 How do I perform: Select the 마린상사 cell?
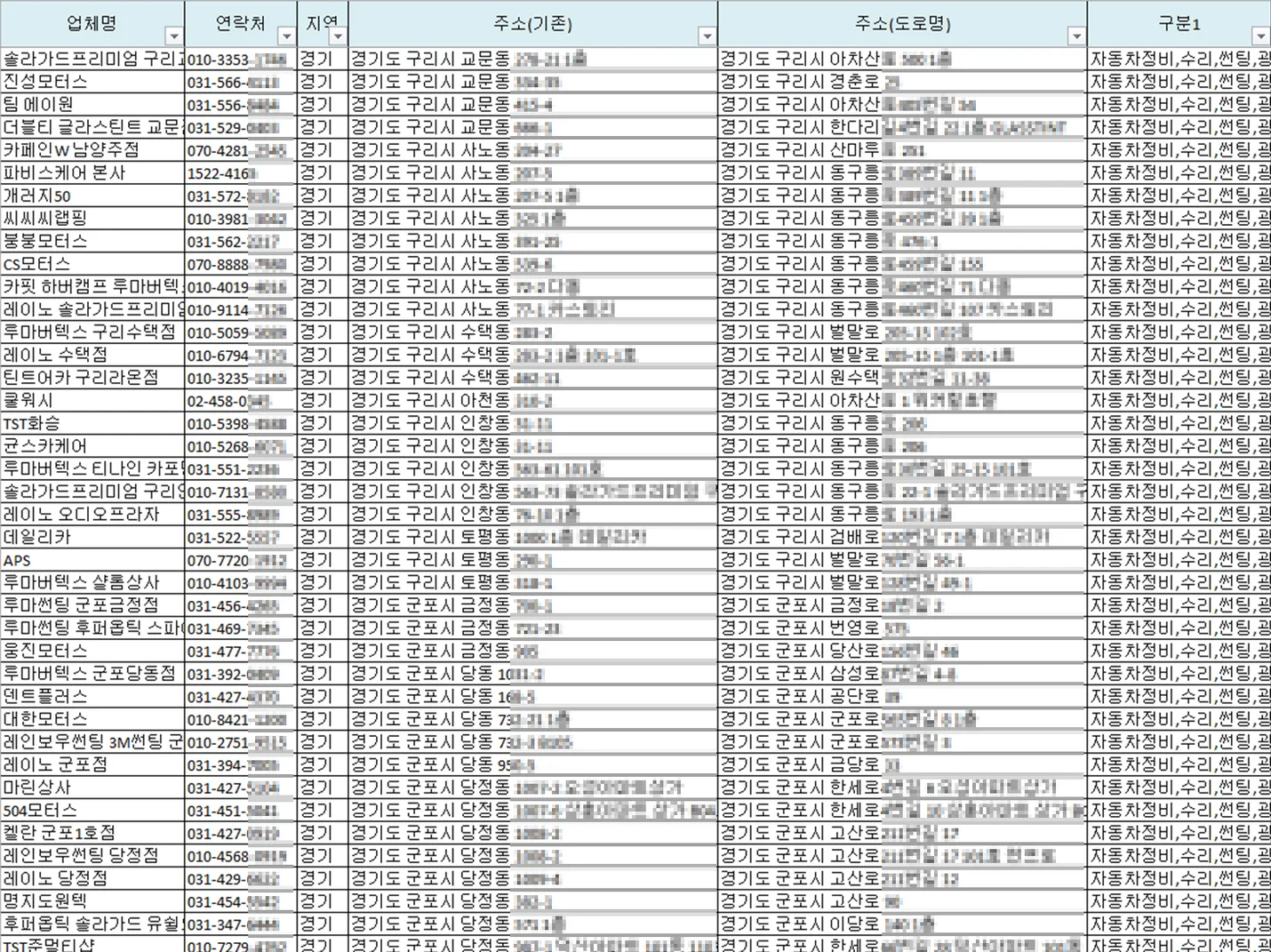(92, 788)
